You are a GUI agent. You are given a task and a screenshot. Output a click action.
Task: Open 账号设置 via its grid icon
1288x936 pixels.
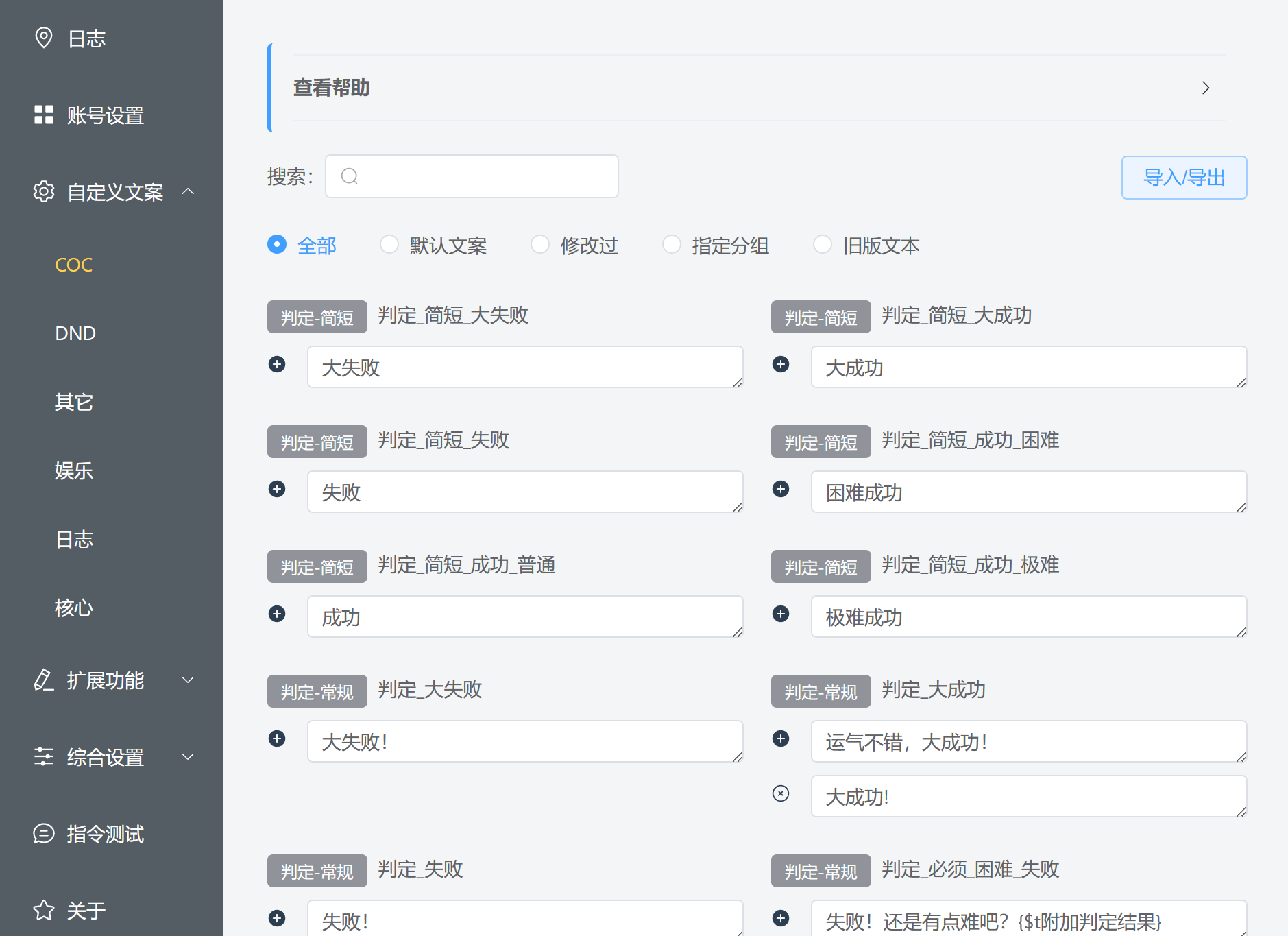44,115
